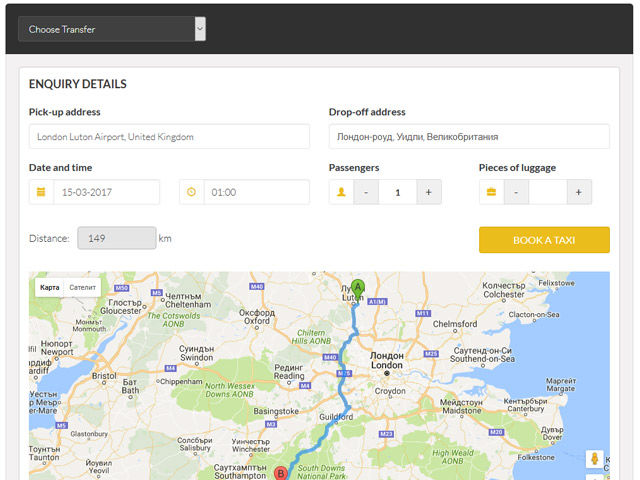Decrease pieces of luggage

click(x=516, y=192)
